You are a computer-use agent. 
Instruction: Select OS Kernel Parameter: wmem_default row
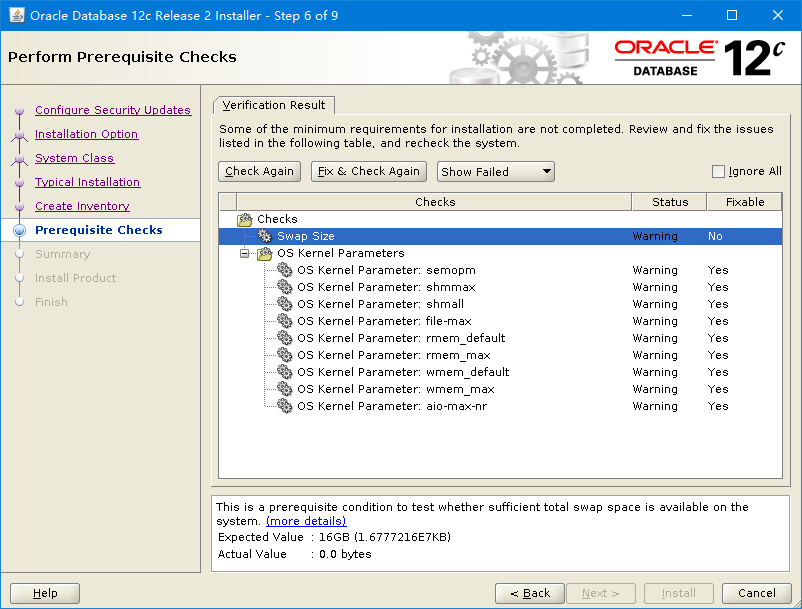[x=500, y=372]
